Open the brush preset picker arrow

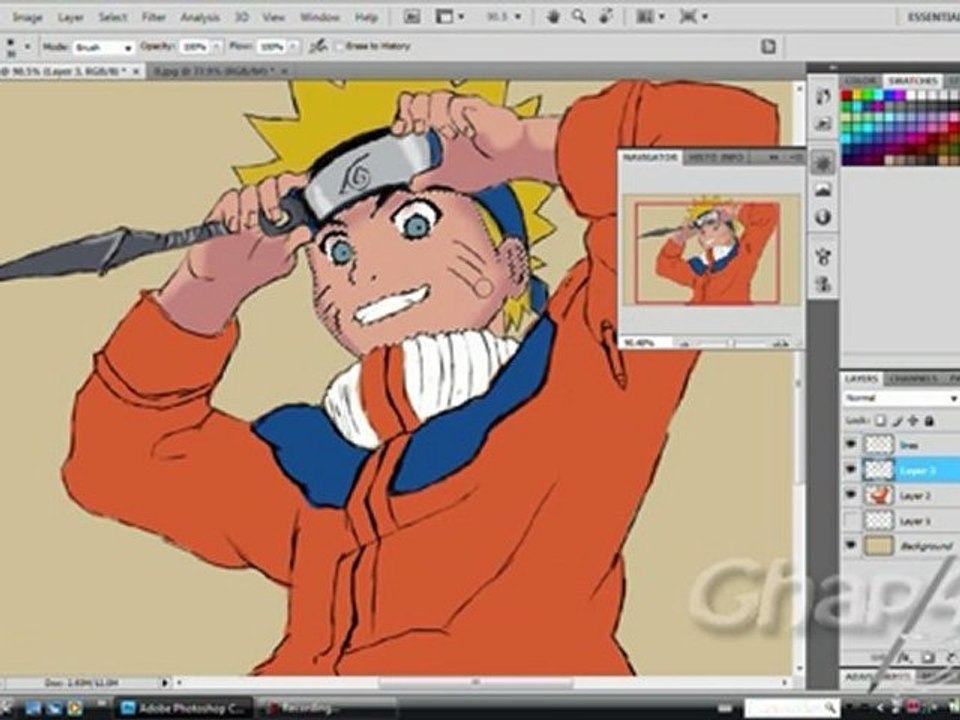point(27,47)
